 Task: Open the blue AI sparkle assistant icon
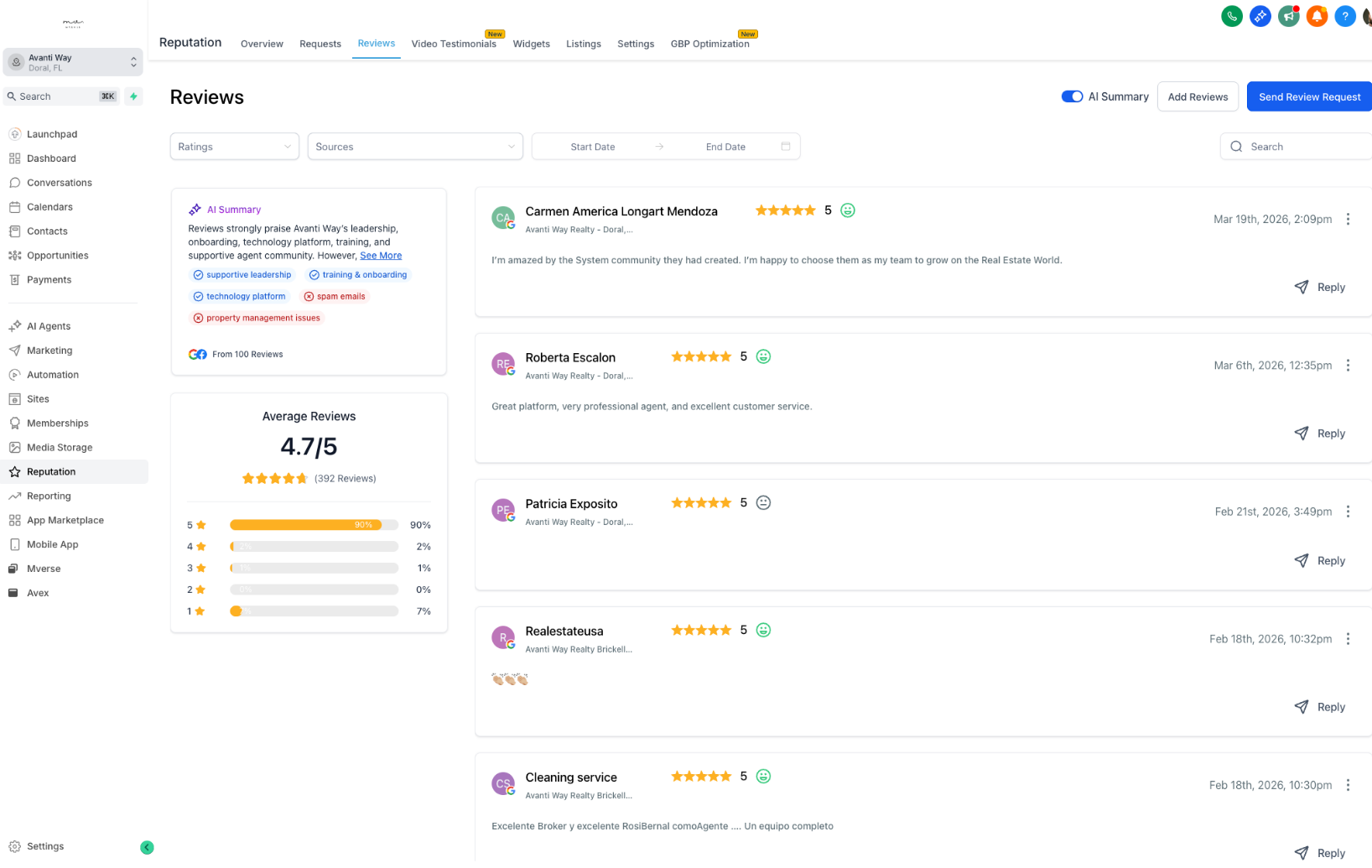point(1260,16)
